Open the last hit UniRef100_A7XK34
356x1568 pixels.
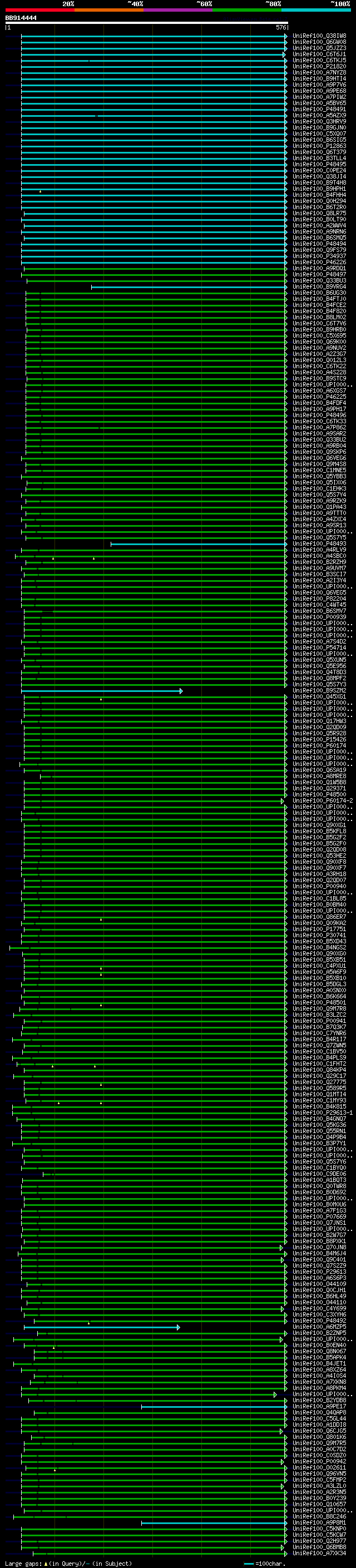pyautogui.click(x=319, y=1553)
